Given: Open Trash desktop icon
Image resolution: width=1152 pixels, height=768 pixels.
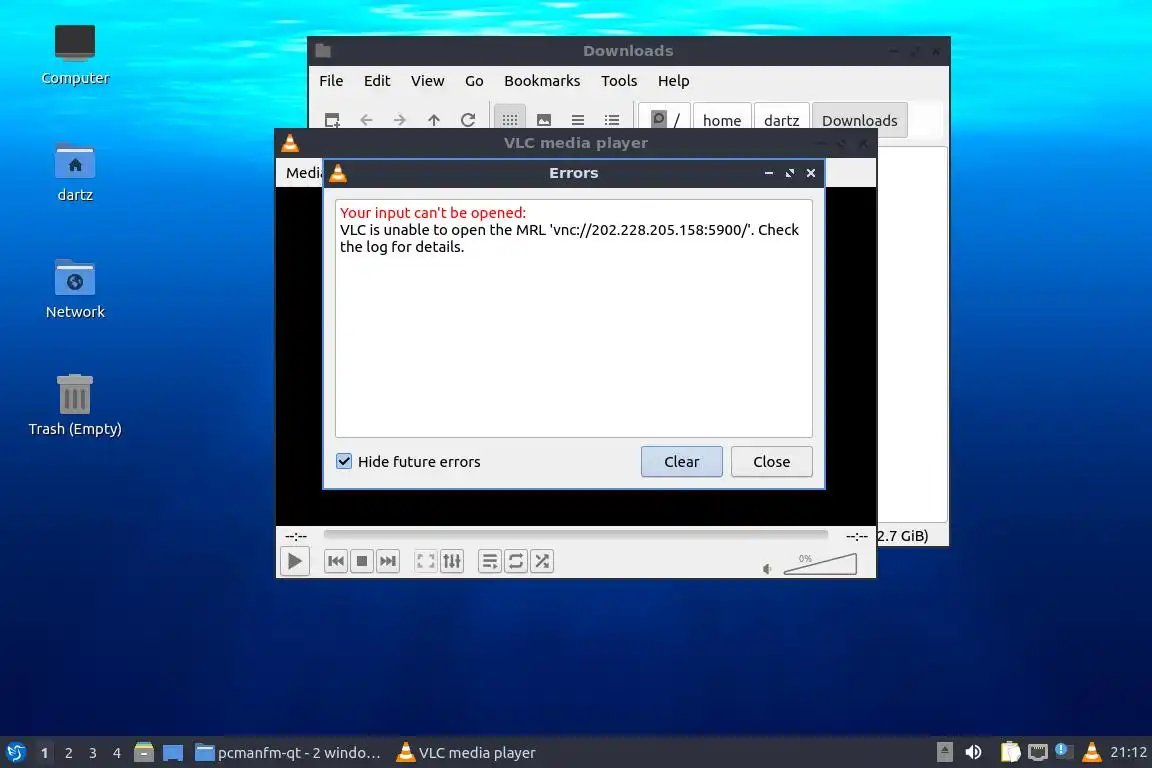Looking at the screenshot, I should (75, 405).
